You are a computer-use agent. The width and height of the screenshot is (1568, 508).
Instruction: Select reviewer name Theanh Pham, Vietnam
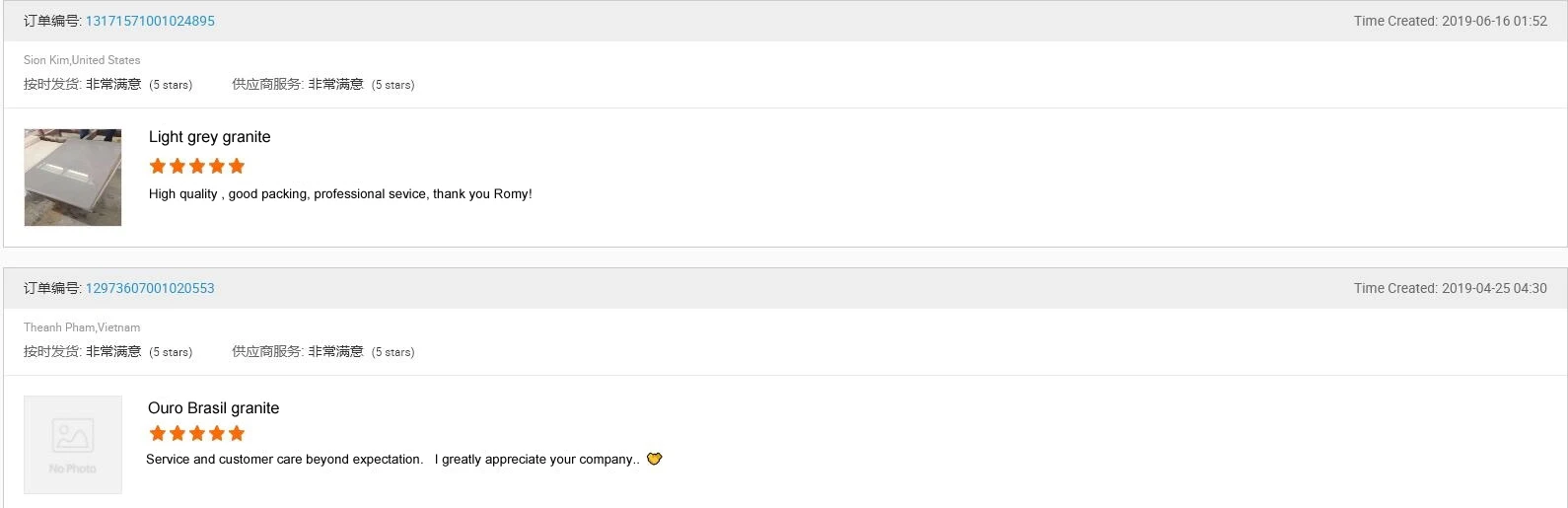click(82, 327)
